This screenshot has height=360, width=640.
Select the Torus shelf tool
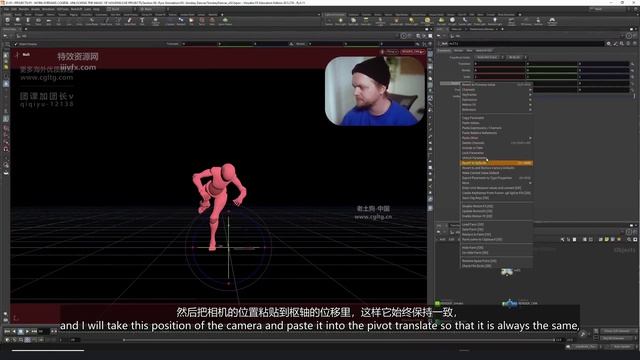38,21
